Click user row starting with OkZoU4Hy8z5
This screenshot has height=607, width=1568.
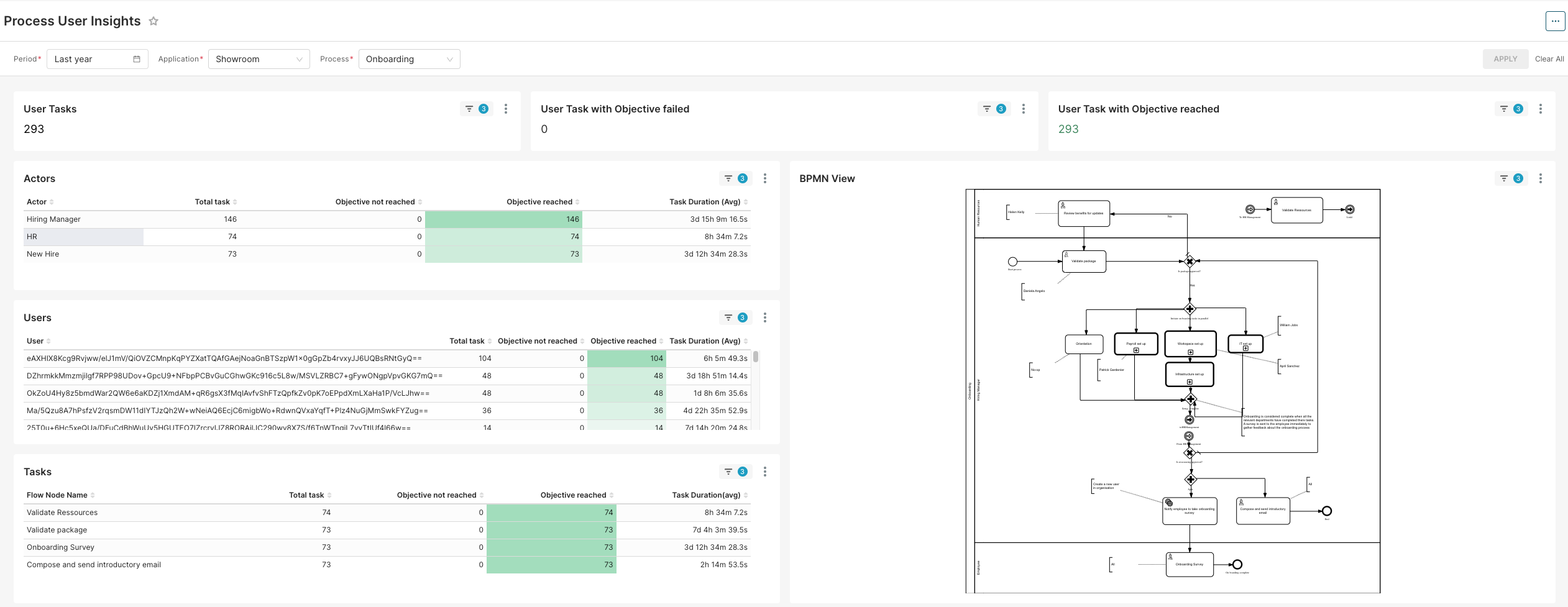pos(387,393)
